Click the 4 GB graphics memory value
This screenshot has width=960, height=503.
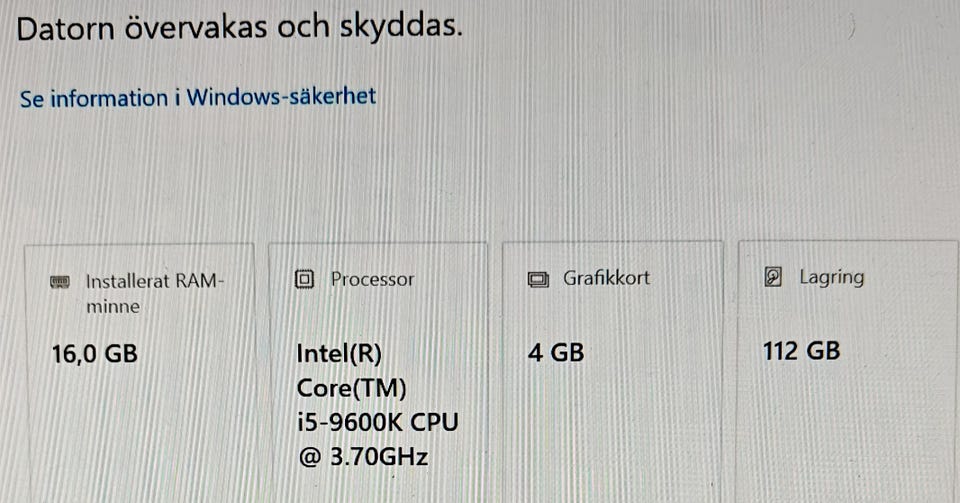(x=555, y=353)
